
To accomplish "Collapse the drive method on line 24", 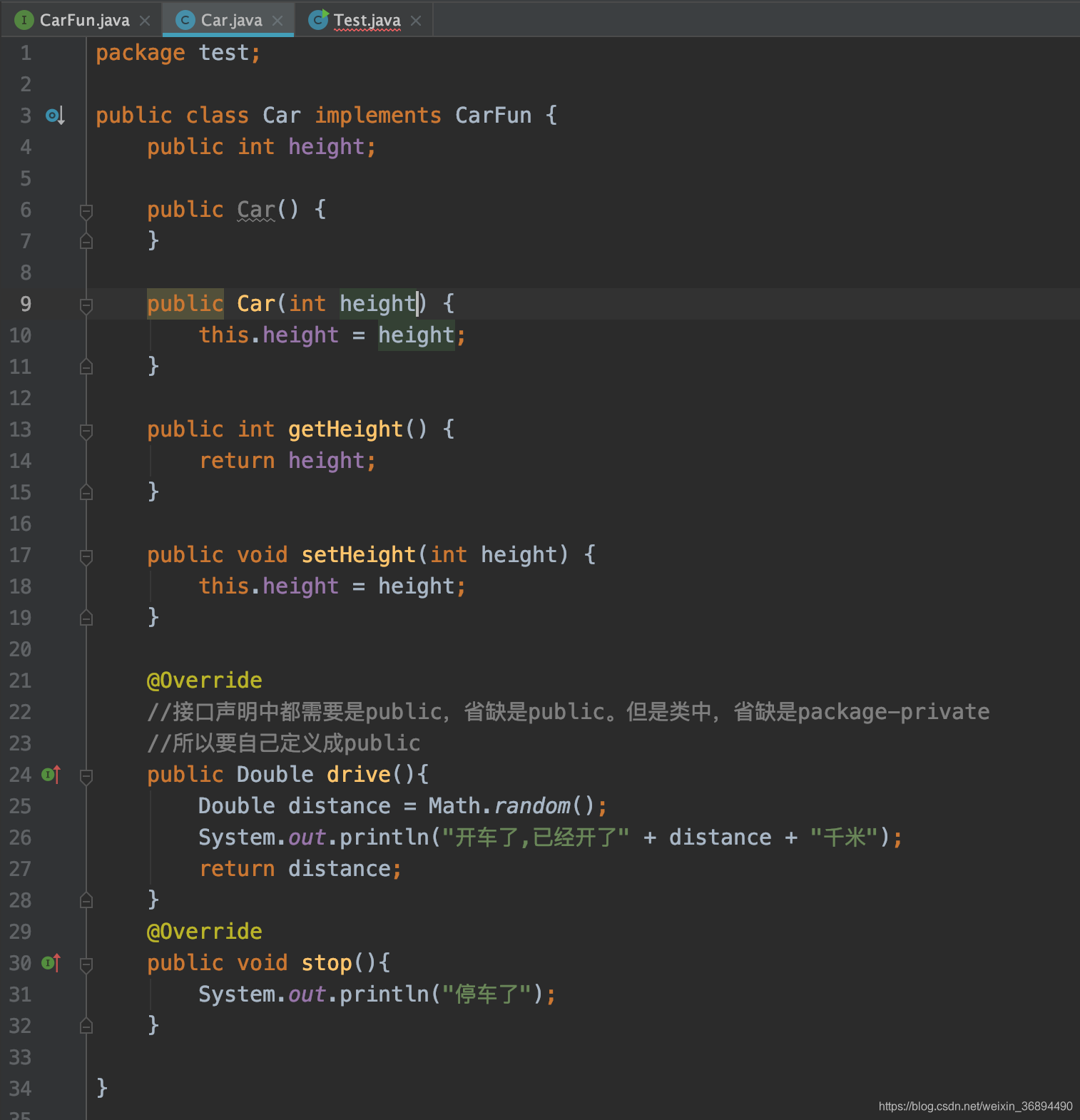I will (x=86, y=776).
